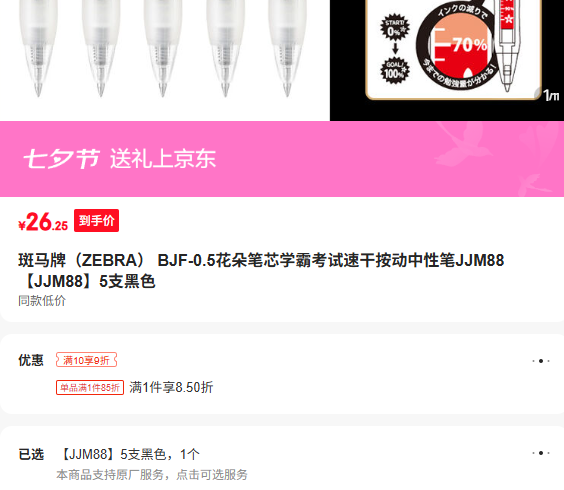Open selected option 【JJM88】5支黑色，1个

click(x=128, y=454)
